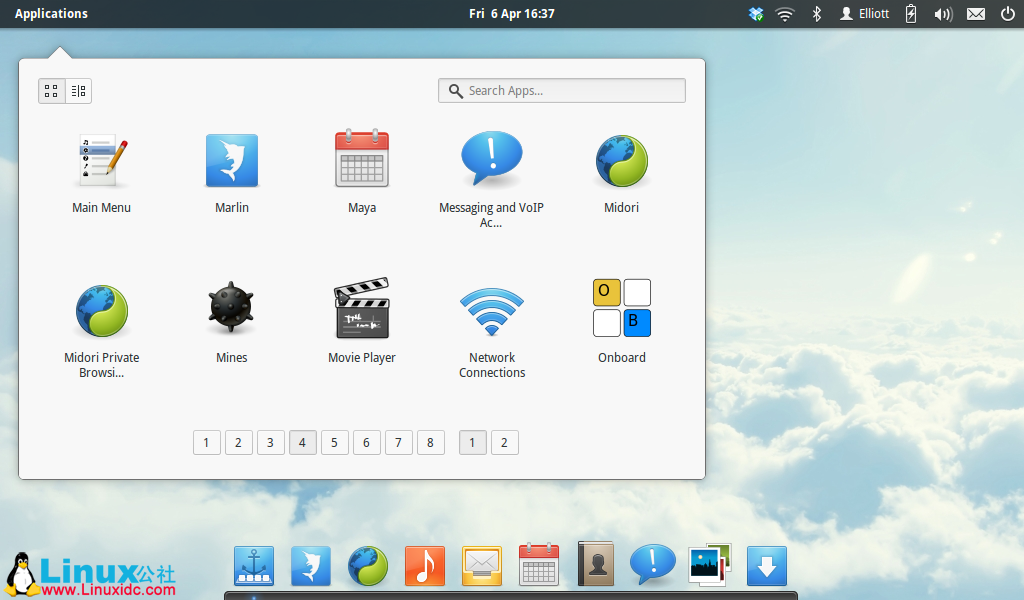This screenshot has height=600, width=1024.
Task: Open the Elliott user menu
Action: click(865, 14)
